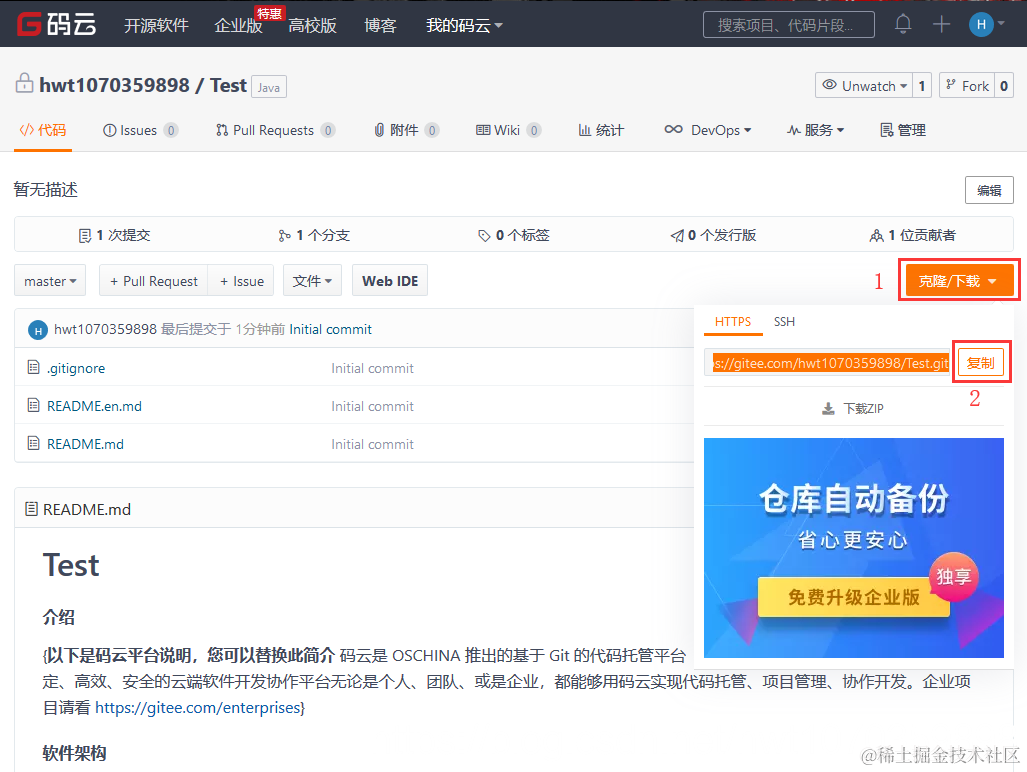Click the clone URL field
1027x772 pixels.
coord(827,363)
